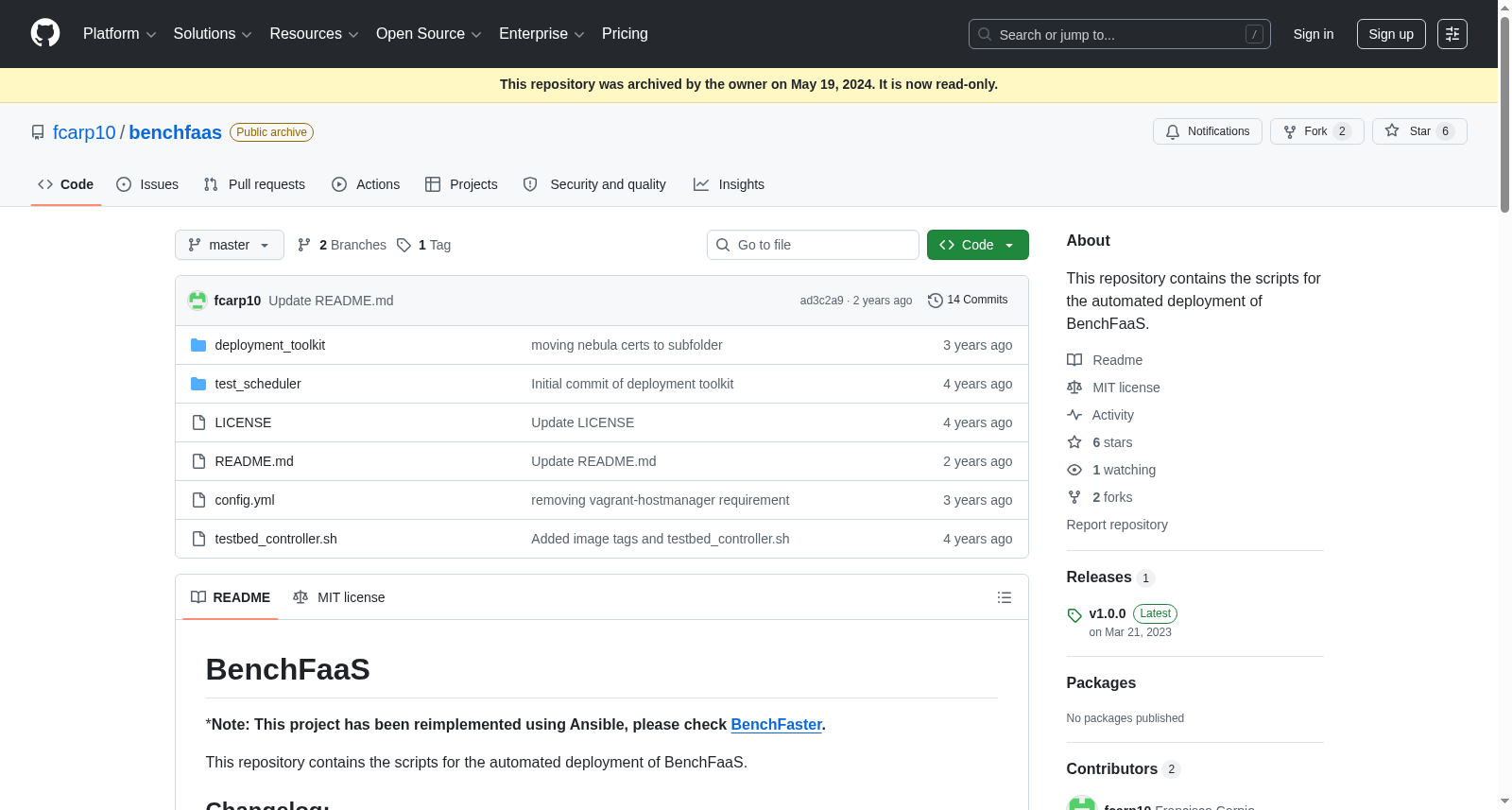This screenshot has height=810, width=1512.
Task: Click the Readme book icon in About
Action: 1074,360
